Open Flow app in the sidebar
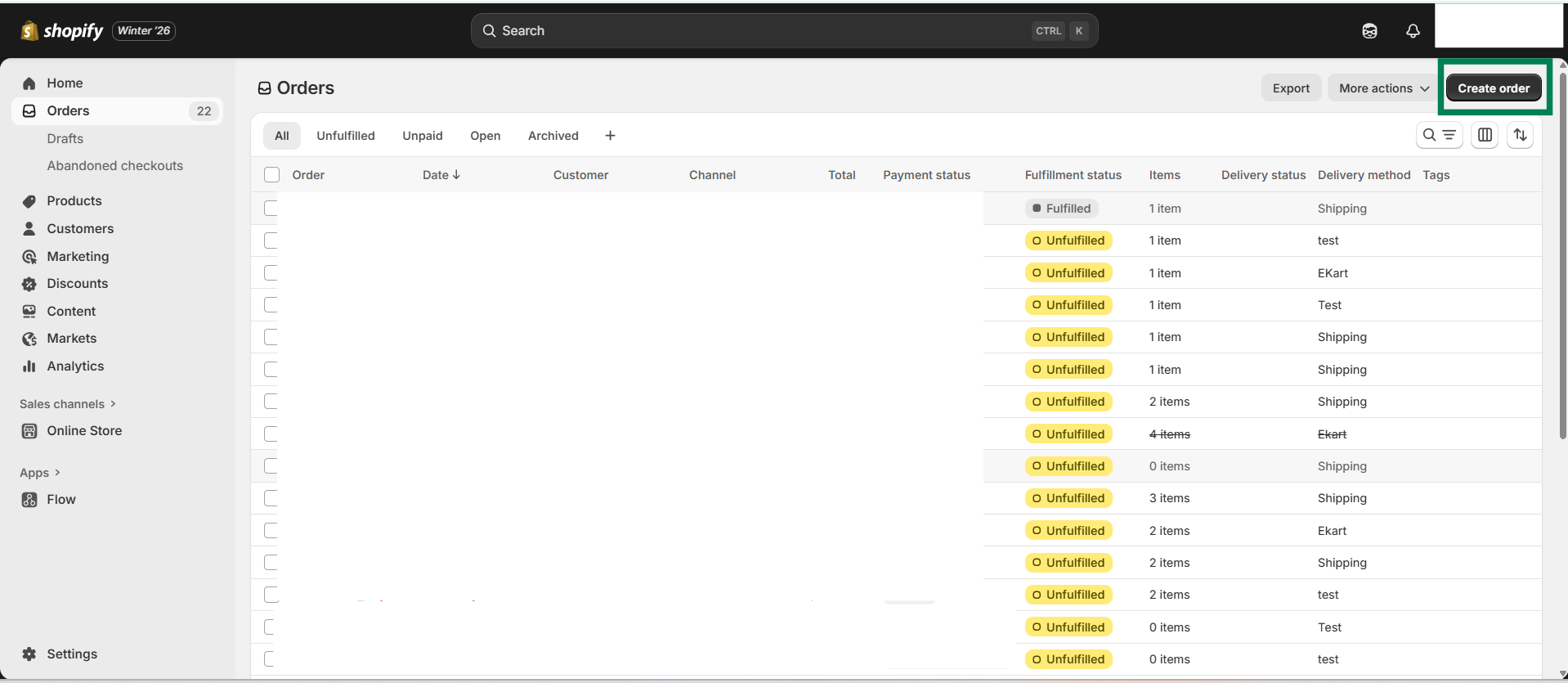Screen dimensions: 1568x683 coord(60,500)
